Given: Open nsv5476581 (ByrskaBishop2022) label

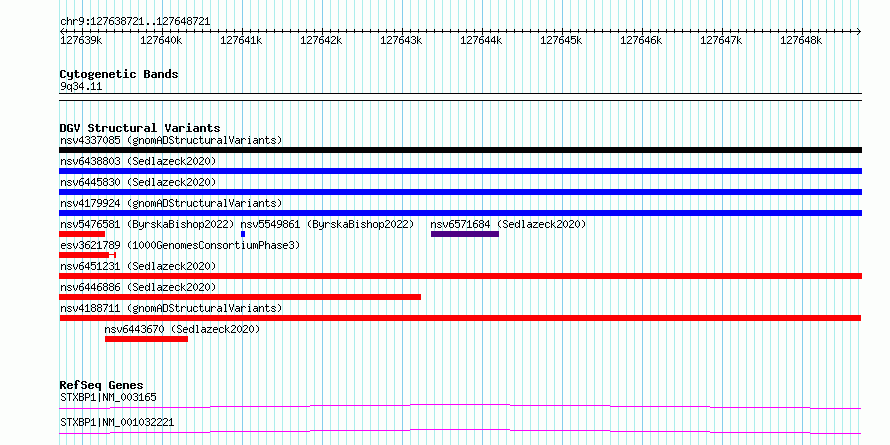Looking at the screenshot, I should click(x=147, y=224).
